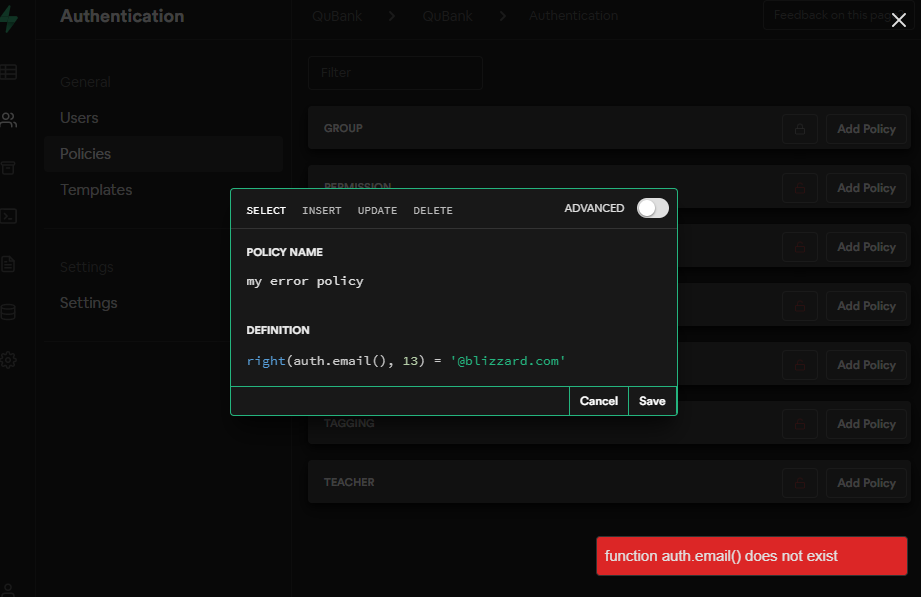Viewport: 921px width, 597px height.
Task: Open the SQL terminal sidebar icon
Action: click(8, 216)
